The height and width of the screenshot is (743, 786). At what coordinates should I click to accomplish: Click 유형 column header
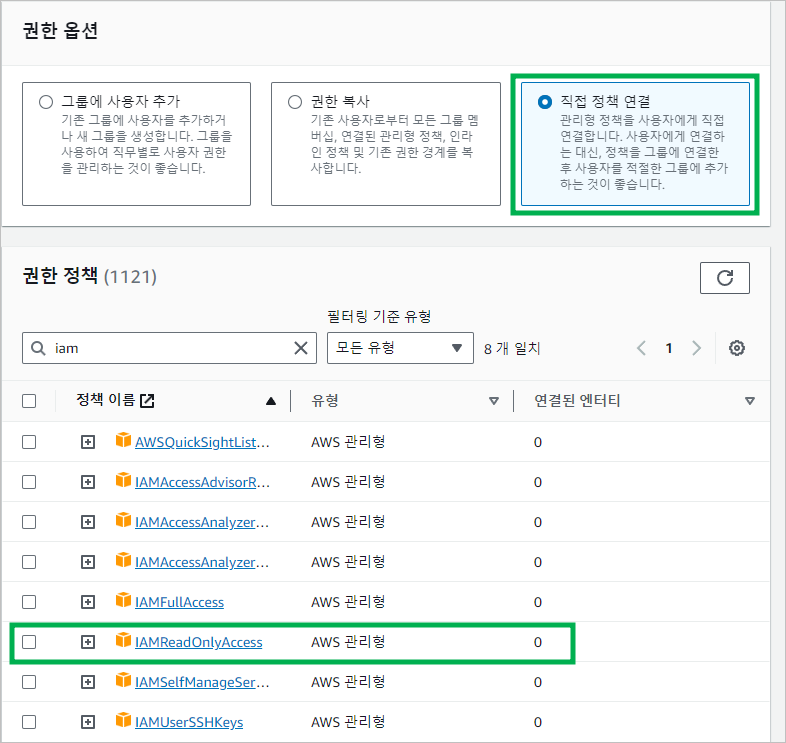click(325, 401)
